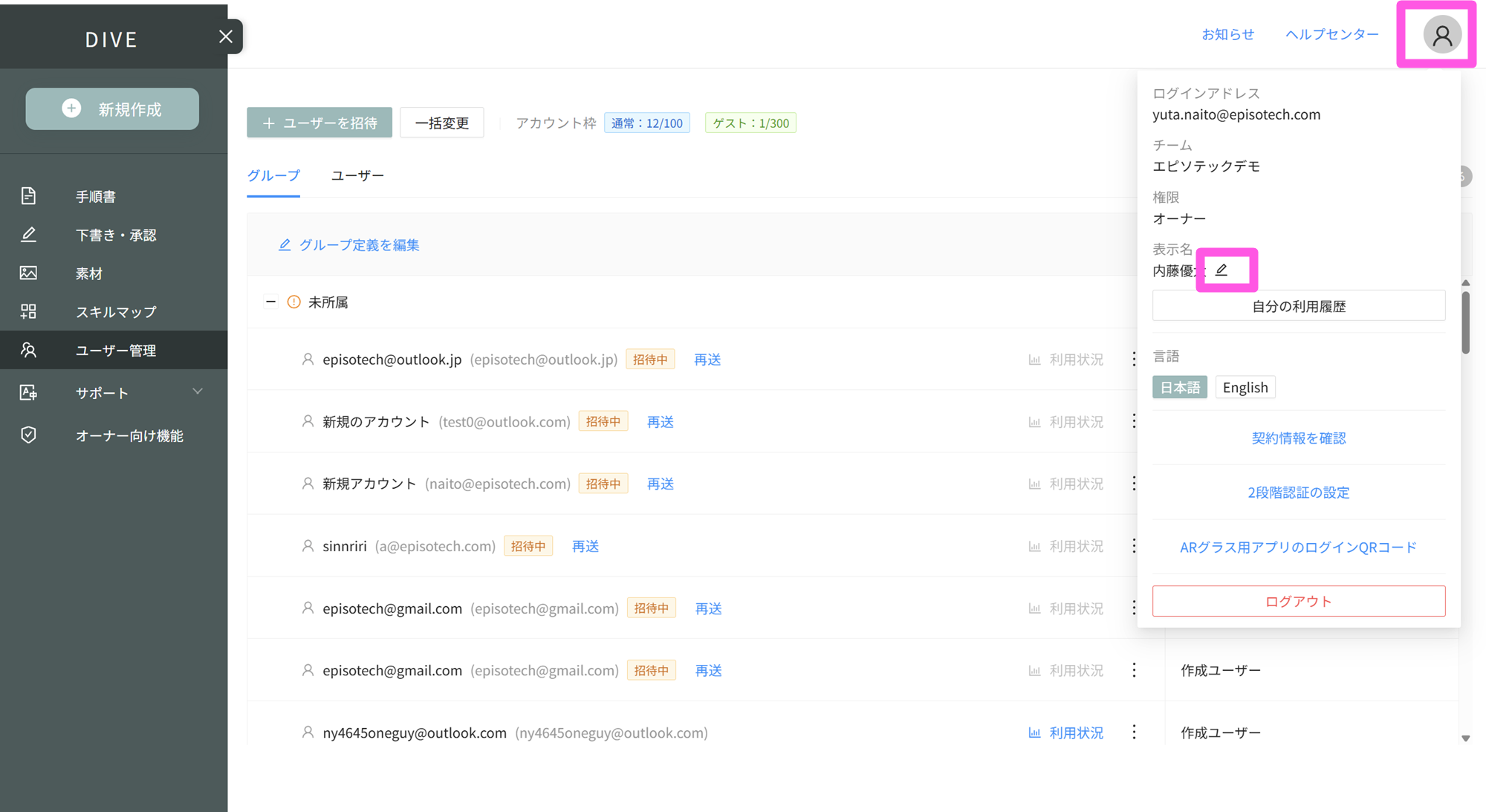Open 下書き・承認 in the sidebar

point(115,236)
